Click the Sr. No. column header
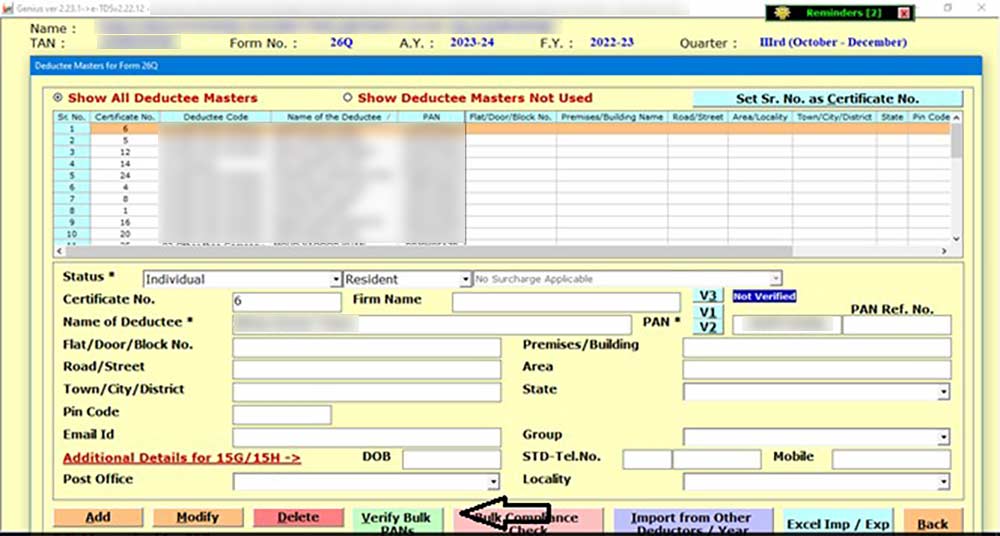Image resolution: width=1000 pixels, height=536 pixels. tap(72, 117)
